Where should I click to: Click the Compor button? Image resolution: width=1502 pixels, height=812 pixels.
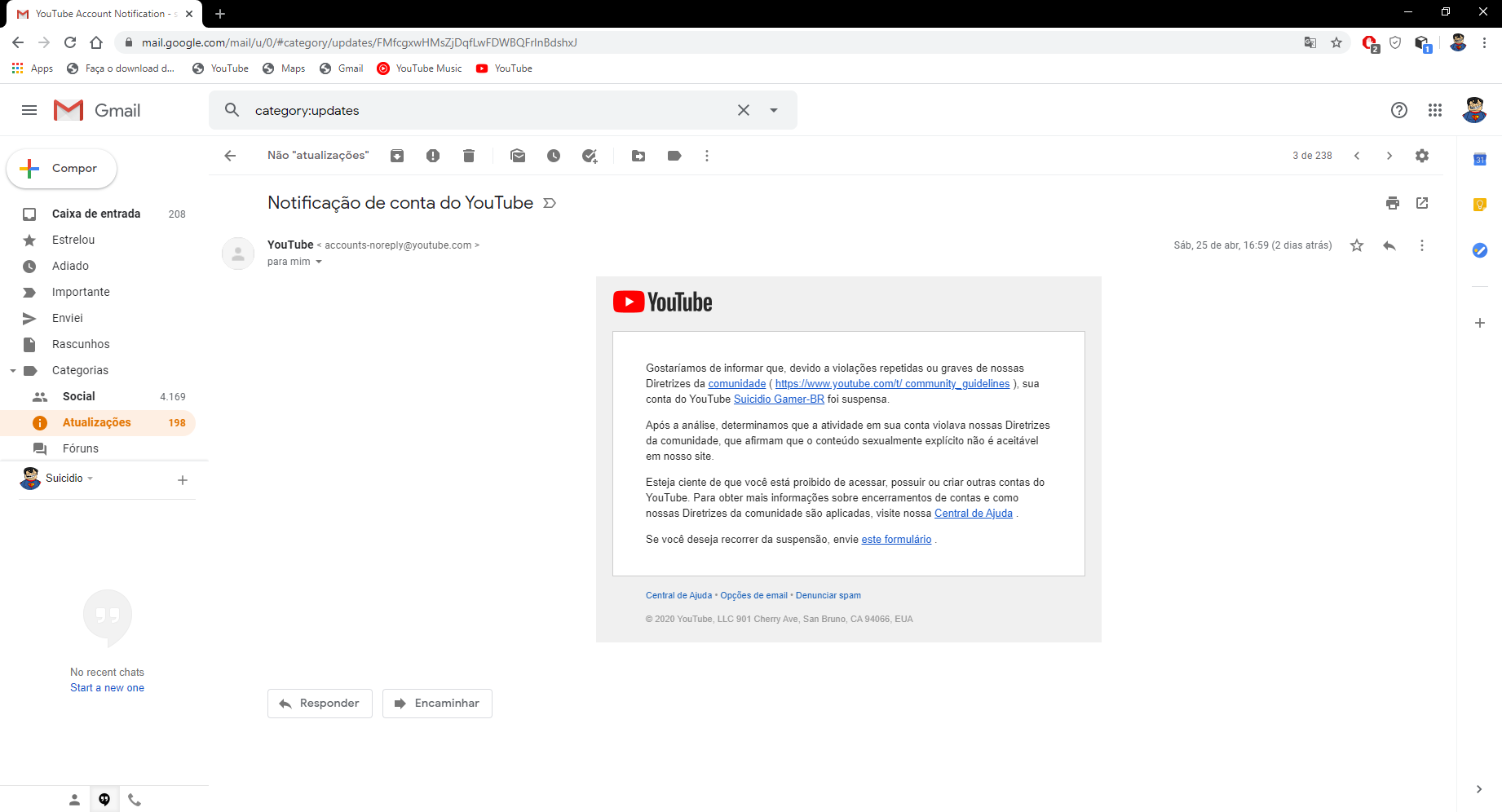pos(61,169)
